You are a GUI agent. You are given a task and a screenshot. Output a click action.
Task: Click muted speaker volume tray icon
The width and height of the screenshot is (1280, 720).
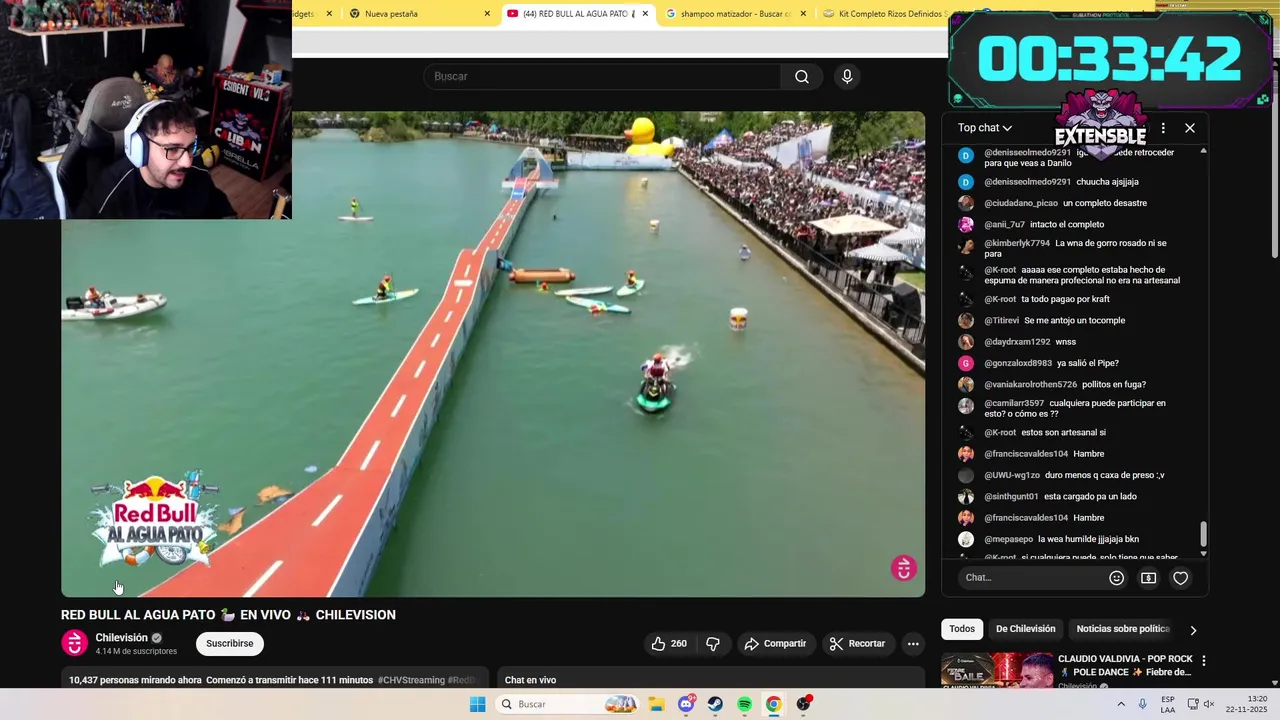click(x=1209, y=704)
